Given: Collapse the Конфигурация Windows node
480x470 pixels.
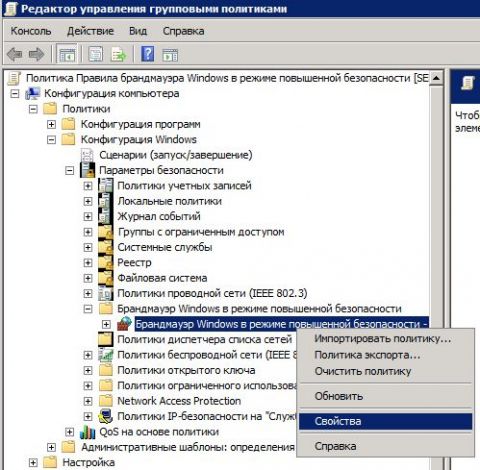Looking at the screenshot, I should [51, 140].
